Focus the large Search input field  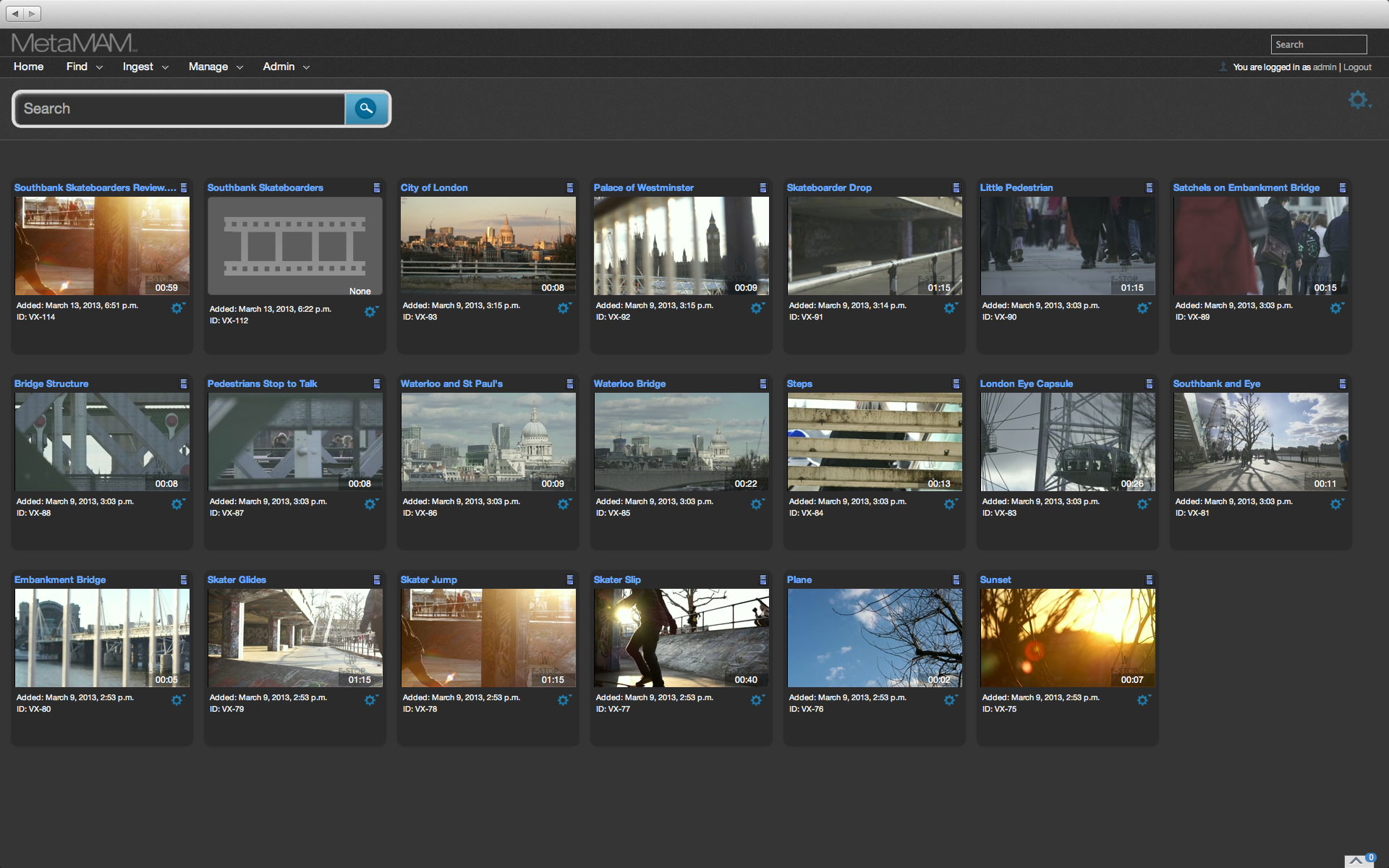(179, 109)
